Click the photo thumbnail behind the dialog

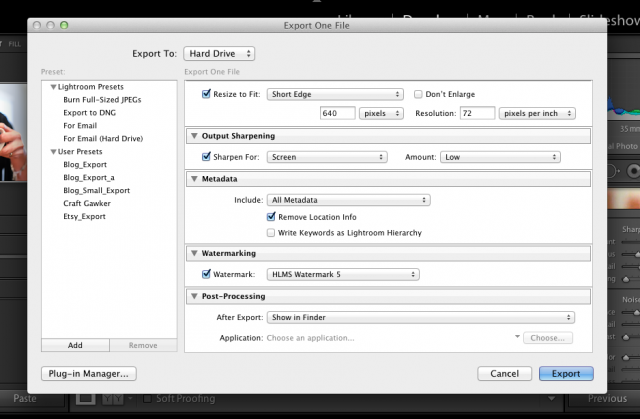click(13, 132)
